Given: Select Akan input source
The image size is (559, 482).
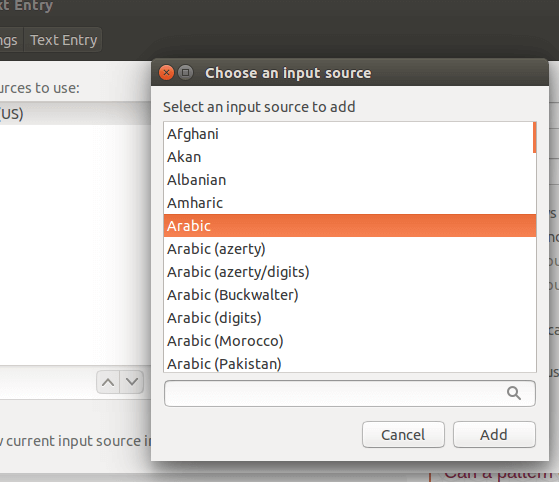Looking at the screenshot, I should click(350, 157).
